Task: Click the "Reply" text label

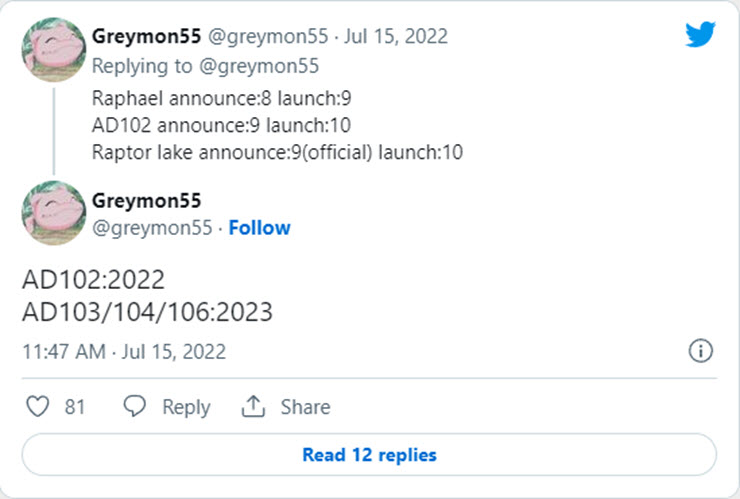Action: click(x=186, y=407)
